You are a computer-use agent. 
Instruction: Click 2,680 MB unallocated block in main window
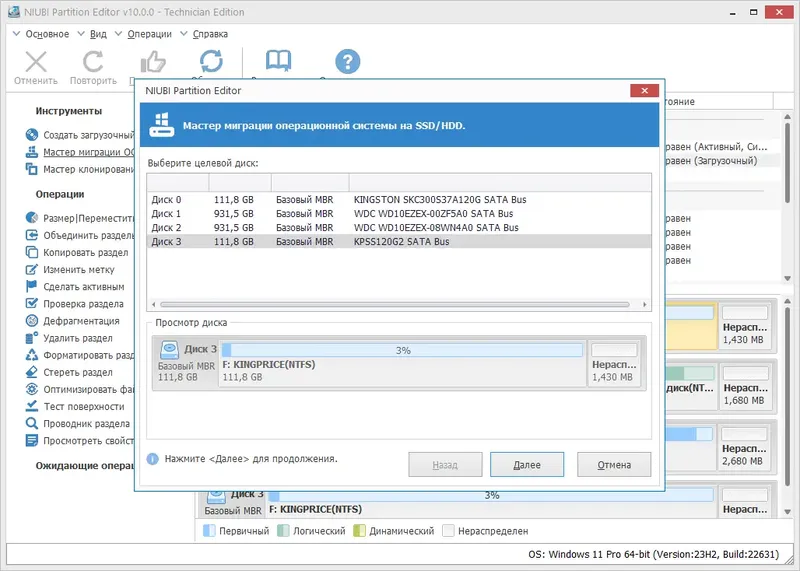coord(745,448)
